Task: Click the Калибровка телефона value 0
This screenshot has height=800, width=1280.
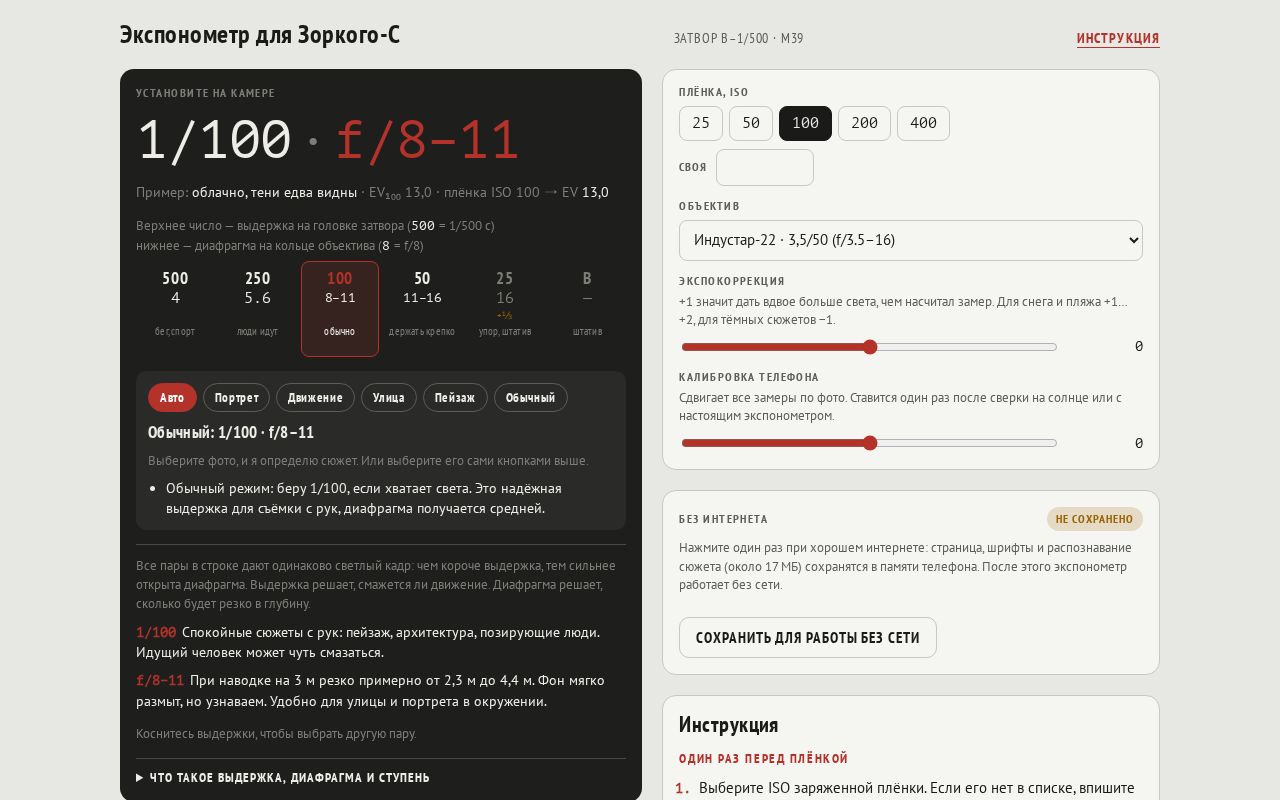Action: coord(1139,443)
